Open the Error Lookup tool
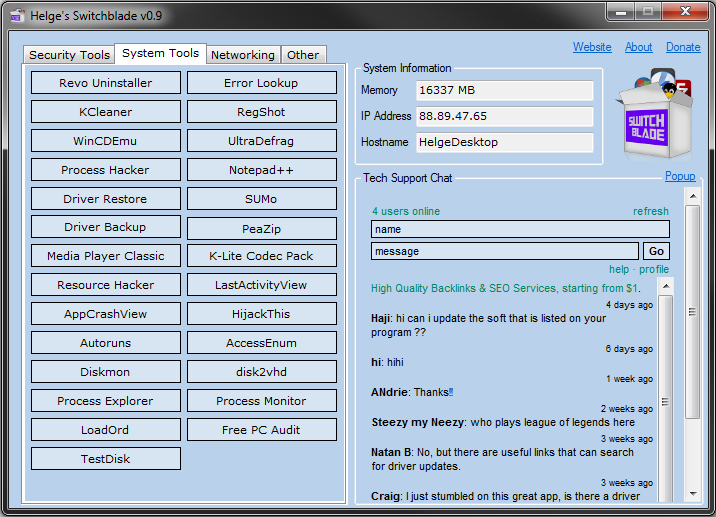The height and width of the screenshot is (517, 716). pos(261,83)
